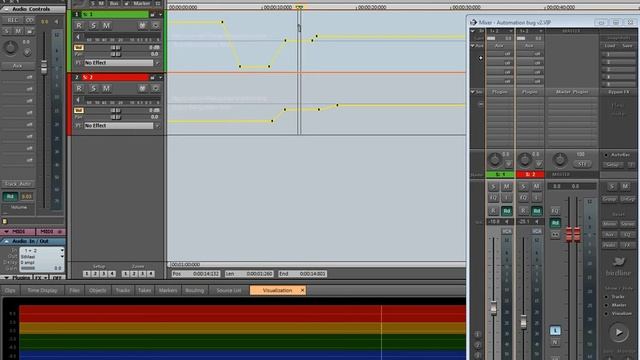The width and height of the screenshot is (640, 360).
Task: Click the Aux button in Audio Controls
Action: click(18, 66)
